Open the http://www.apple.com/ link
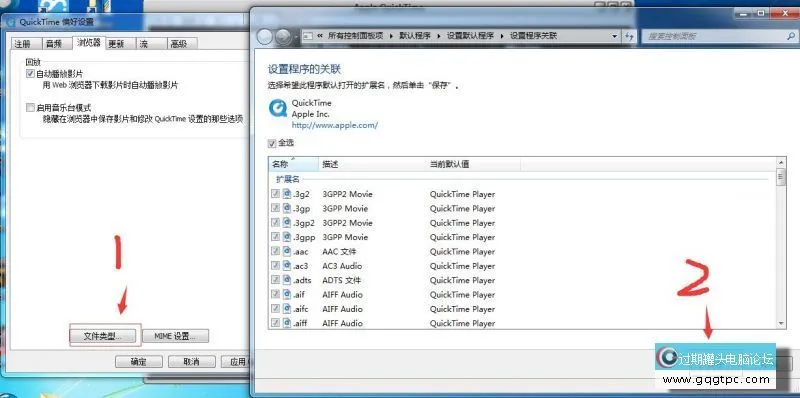Screen dimensions: 800x398 coord(335,125)
